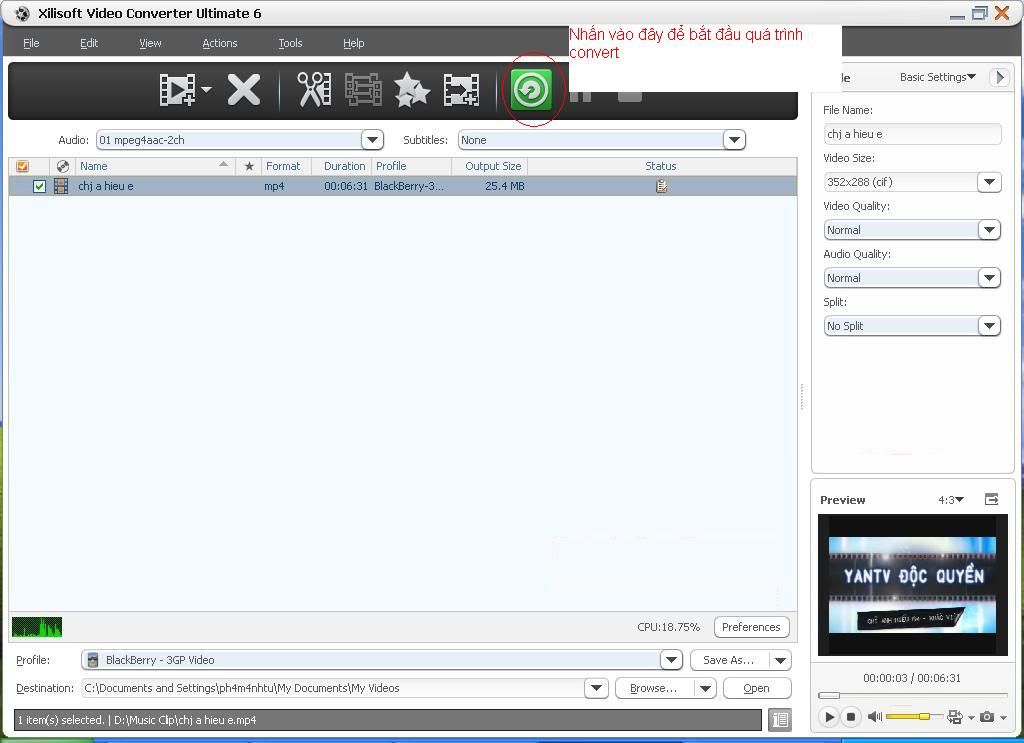Sort the file list by Name column
The width and height of the screenshot is (1024, 743).
click(x=155, y=166)
